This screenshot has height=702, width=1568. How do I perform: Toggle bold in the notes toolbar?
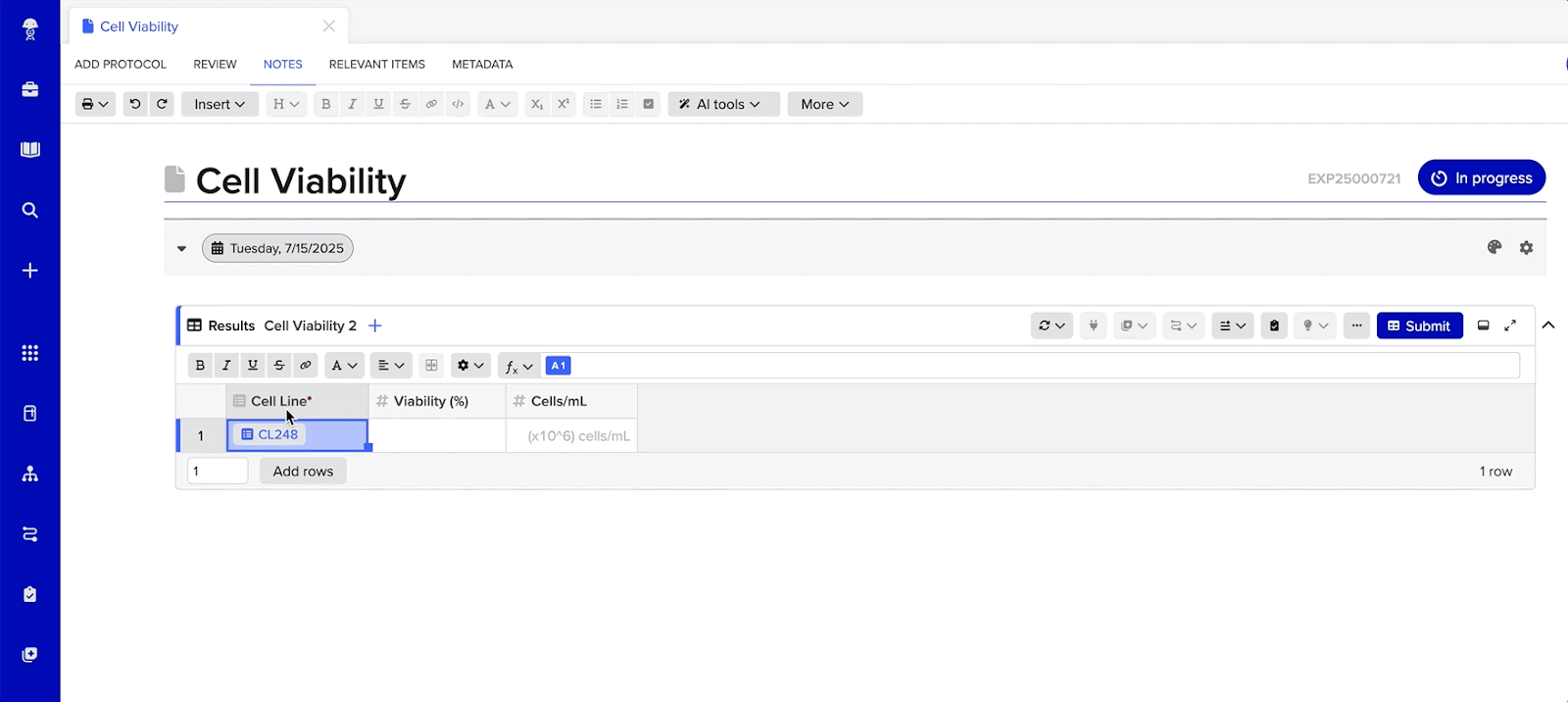(326, 104)
